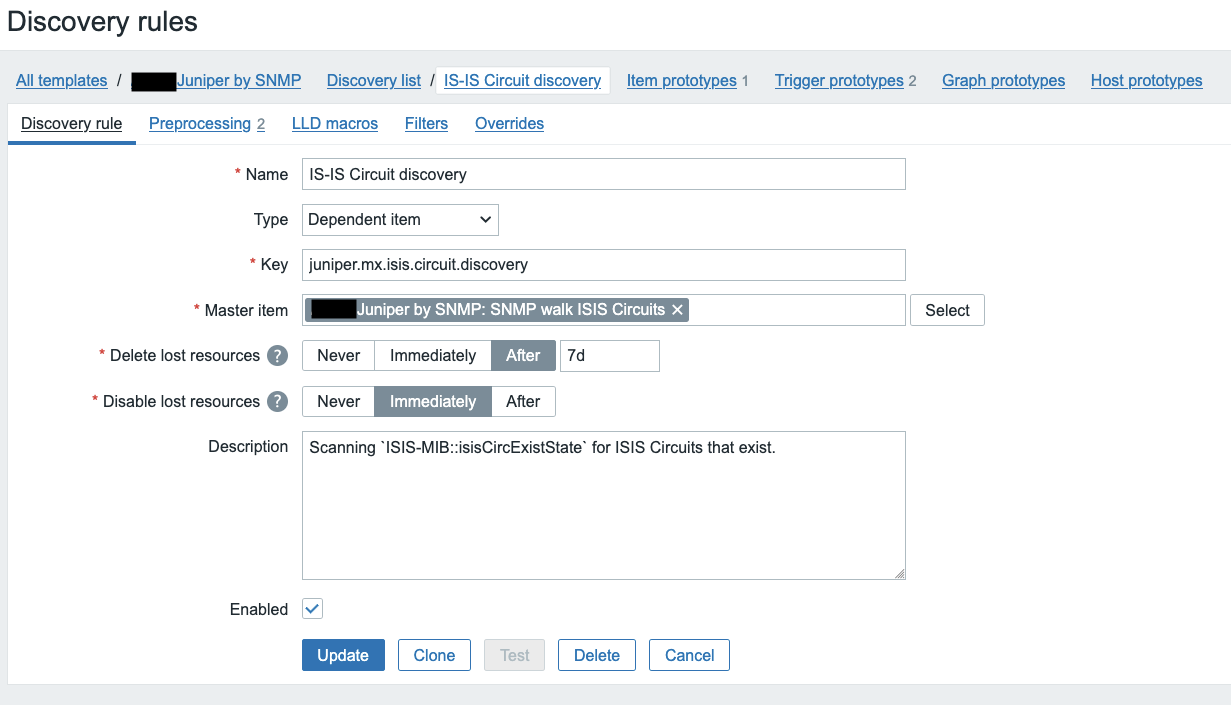1231x705 pixels.
Task: Open help for Delete lost resources
Action: (277, 356)
